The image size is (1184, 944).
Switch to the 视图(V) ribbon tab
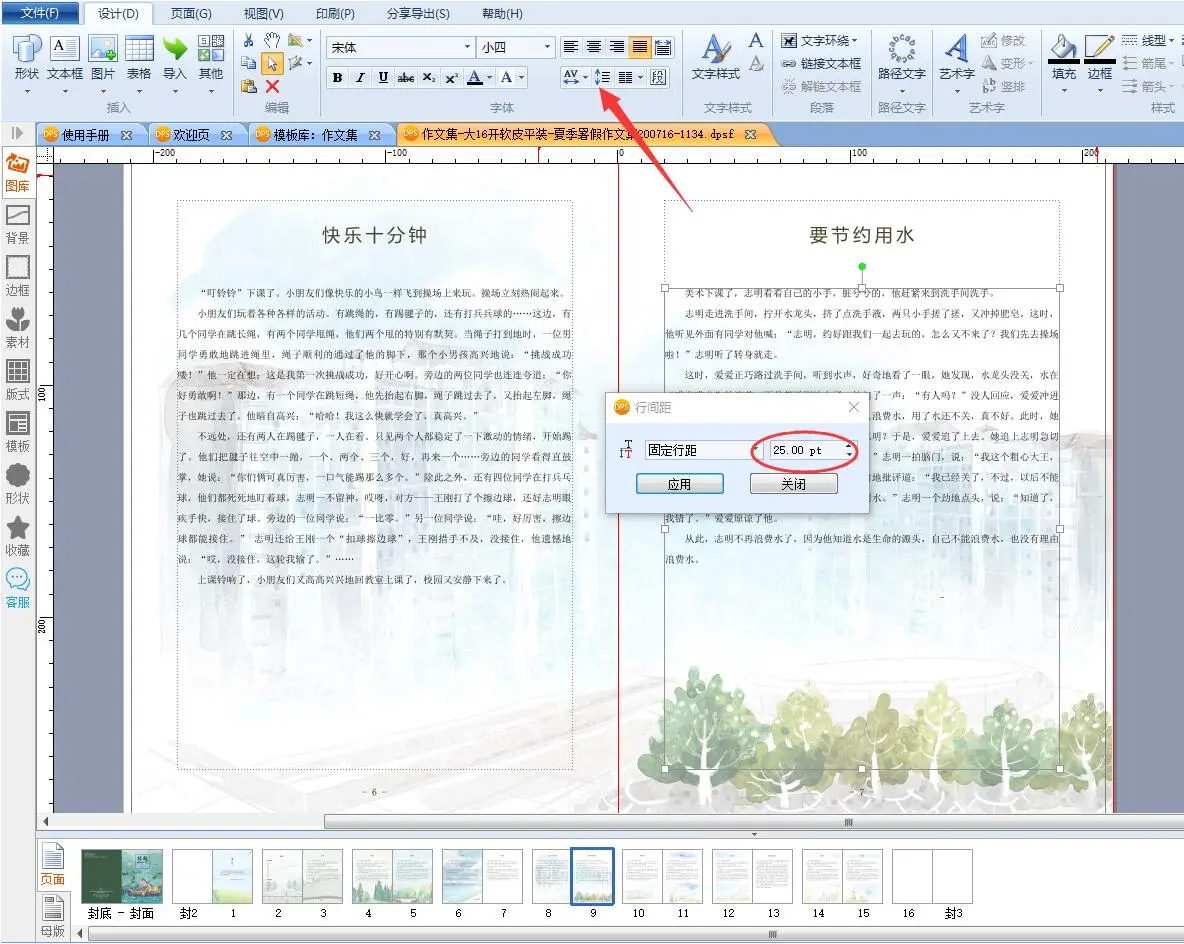(263, 14)
